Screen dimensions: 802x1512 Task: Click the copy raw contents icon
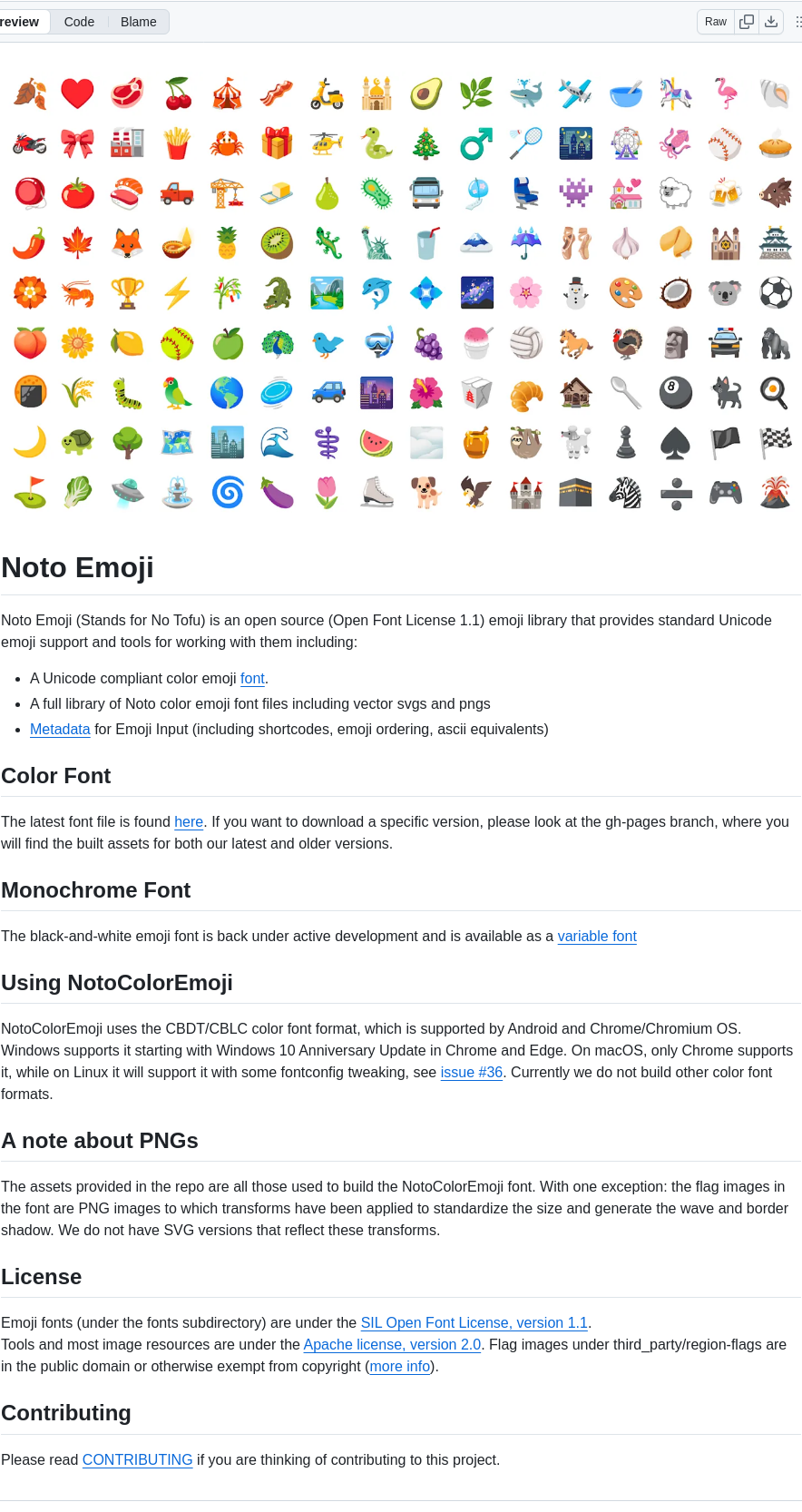(746, 21)
